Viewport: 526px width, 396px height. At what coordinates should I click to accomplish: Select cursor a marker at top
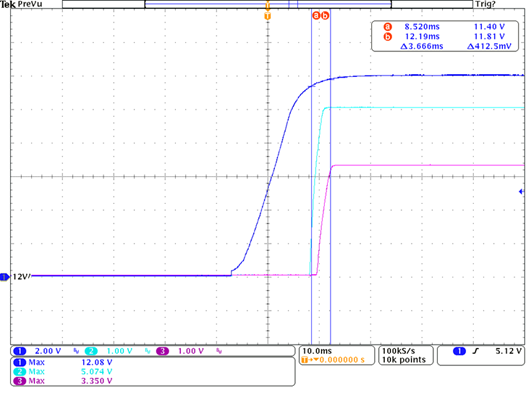(316, 15)
